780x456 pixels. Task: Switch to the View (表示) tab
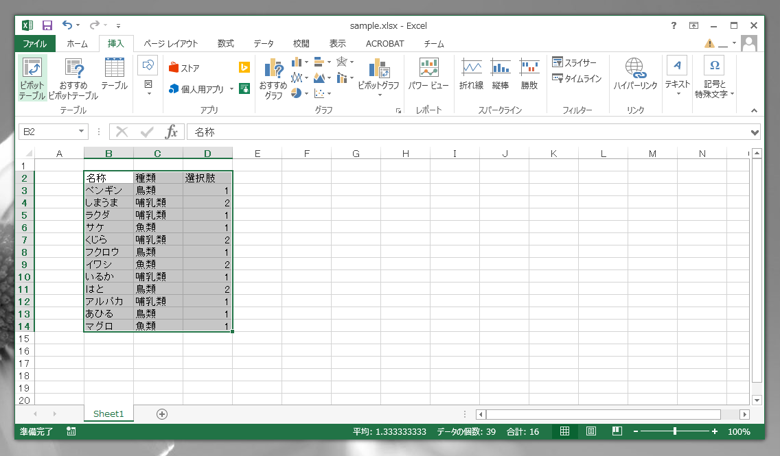[337, 44]
